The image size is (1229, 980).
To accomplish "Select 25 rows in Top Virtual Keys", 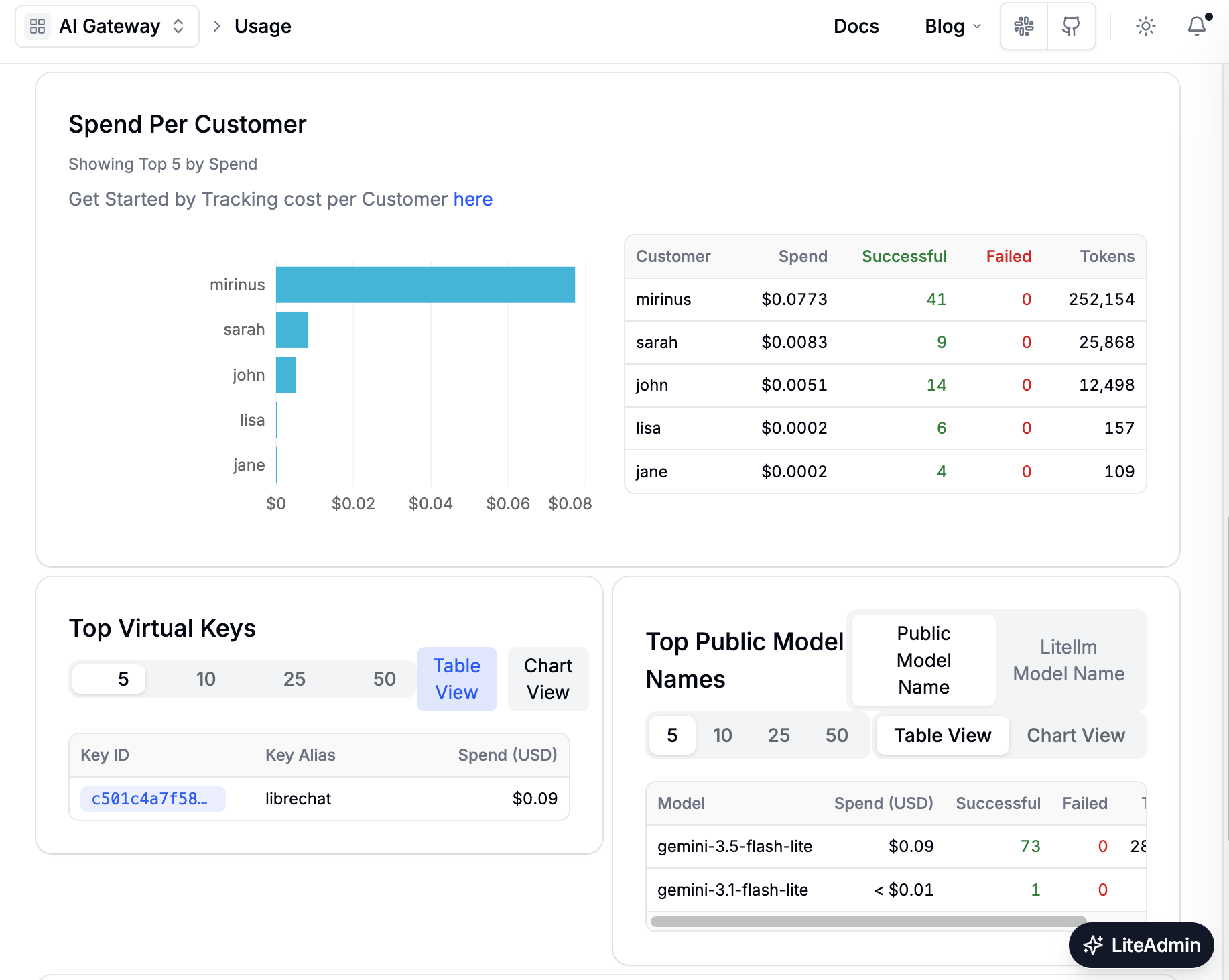I will (294, 679).
